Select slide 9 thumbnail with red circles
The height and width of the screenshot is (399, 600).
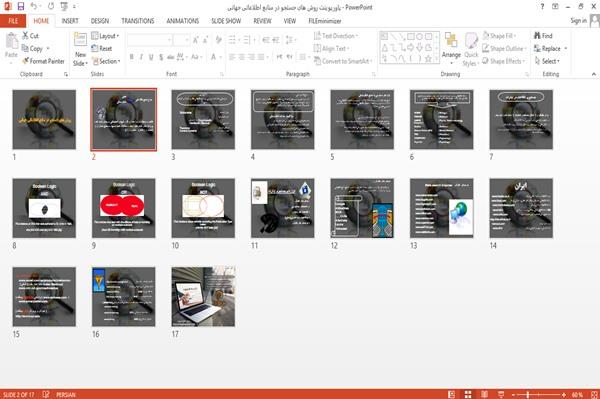(124, 208)
